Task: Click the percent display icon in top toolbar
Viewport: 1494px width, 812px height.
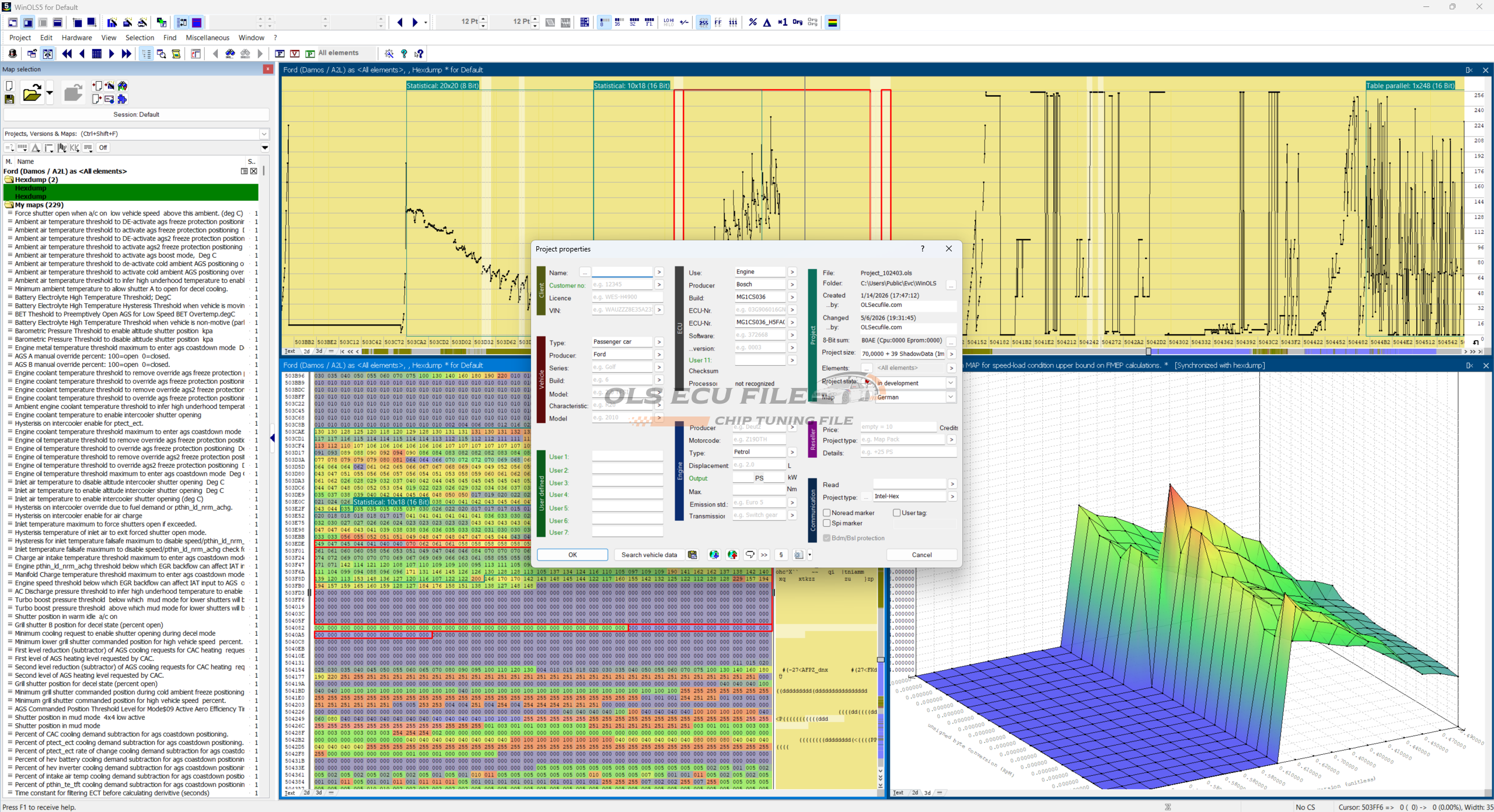Action: tap(753, 23)
